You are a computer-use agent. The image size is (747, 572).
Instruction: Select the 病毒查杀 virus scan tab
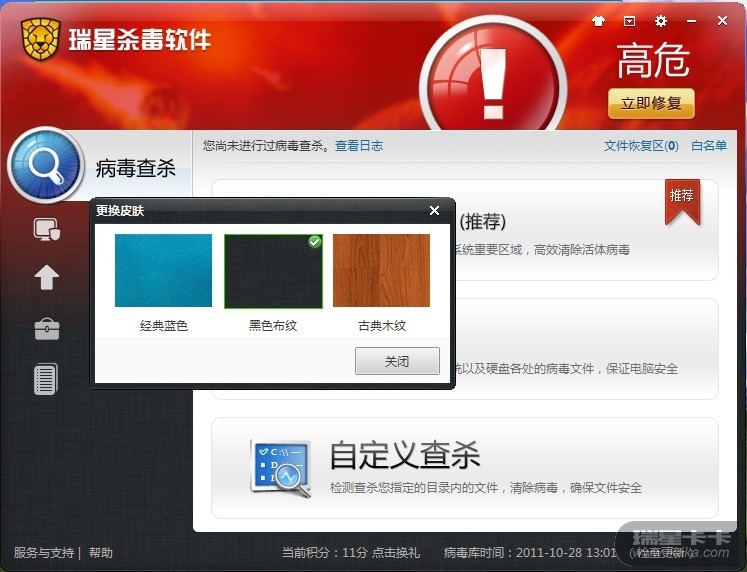tap(135, 168)
